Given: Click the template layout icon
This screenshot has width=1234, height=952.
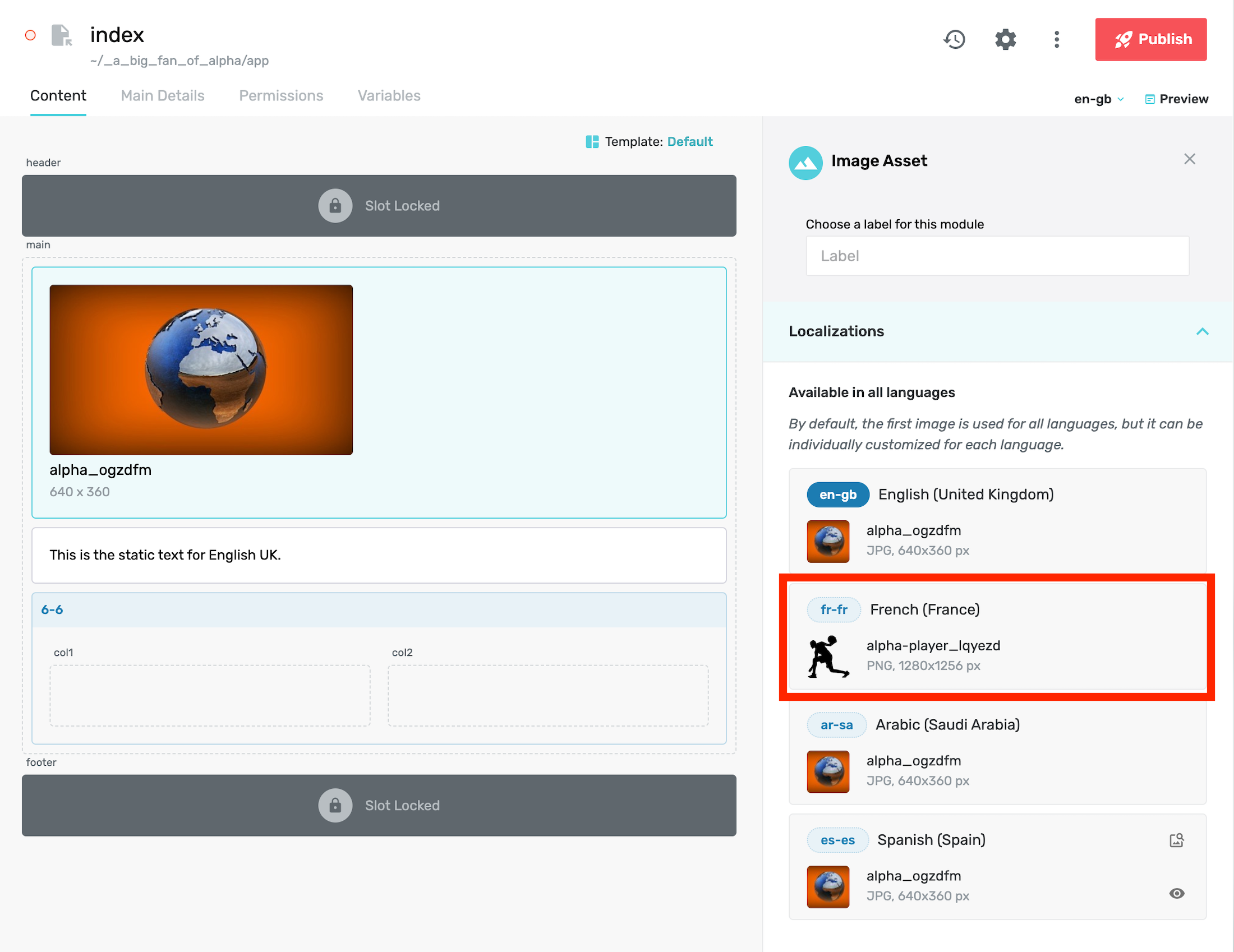Looking at the screenshot, I should 592,142.
